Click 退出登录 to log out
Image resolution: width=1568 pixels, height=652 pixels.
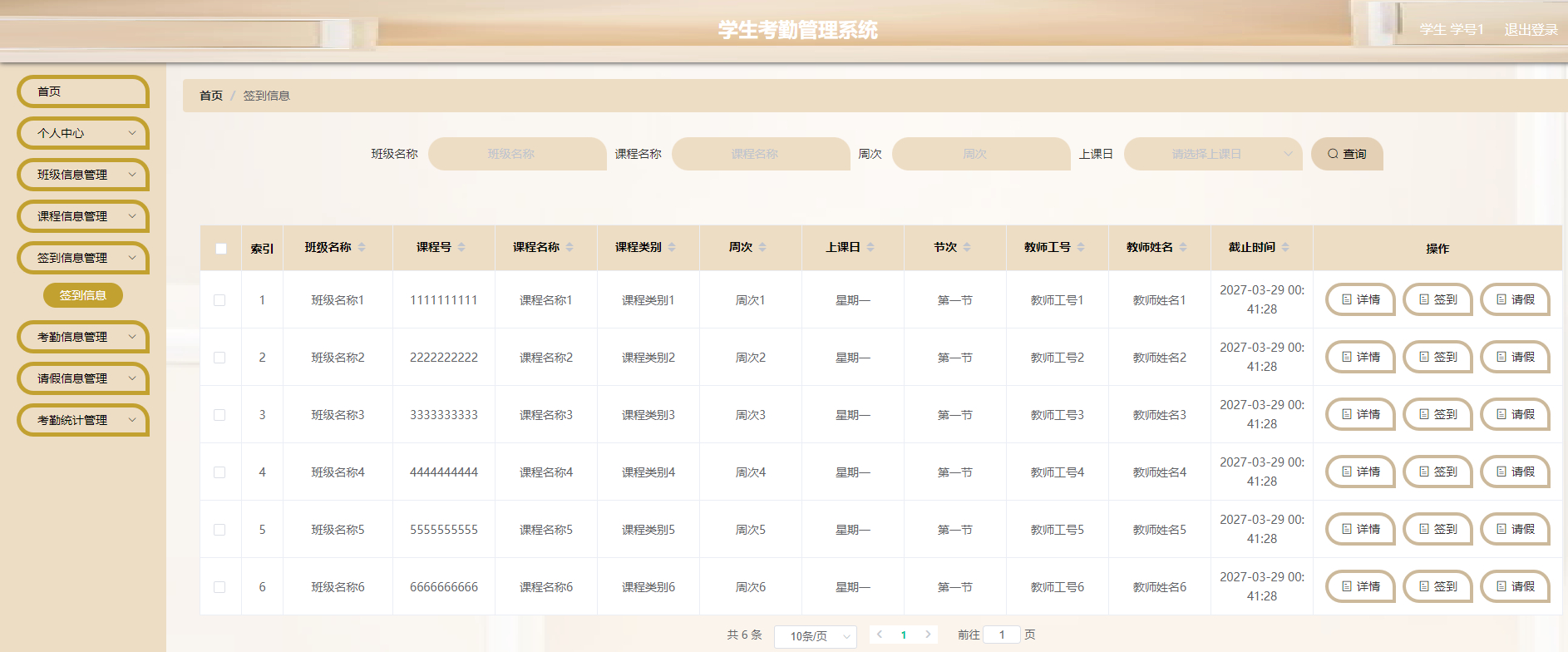click(x=1531, y=30)
